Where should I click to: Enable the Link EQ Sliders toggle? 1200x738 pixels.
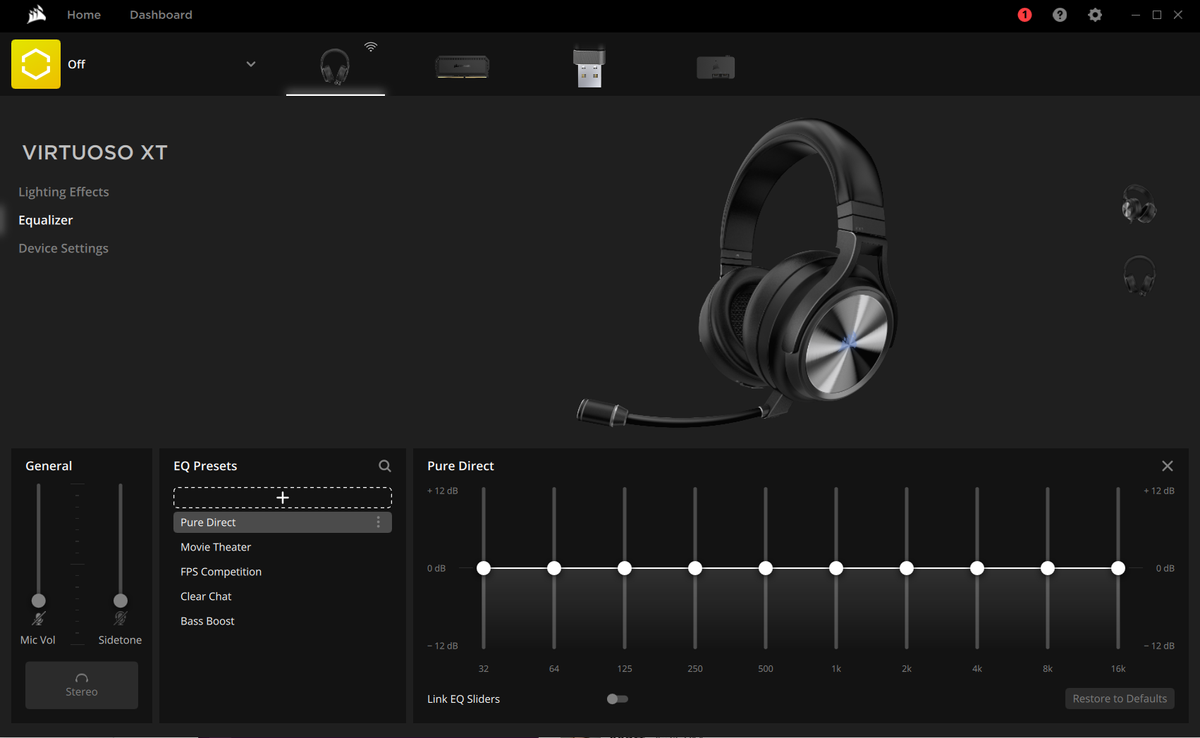coord(617,698)
